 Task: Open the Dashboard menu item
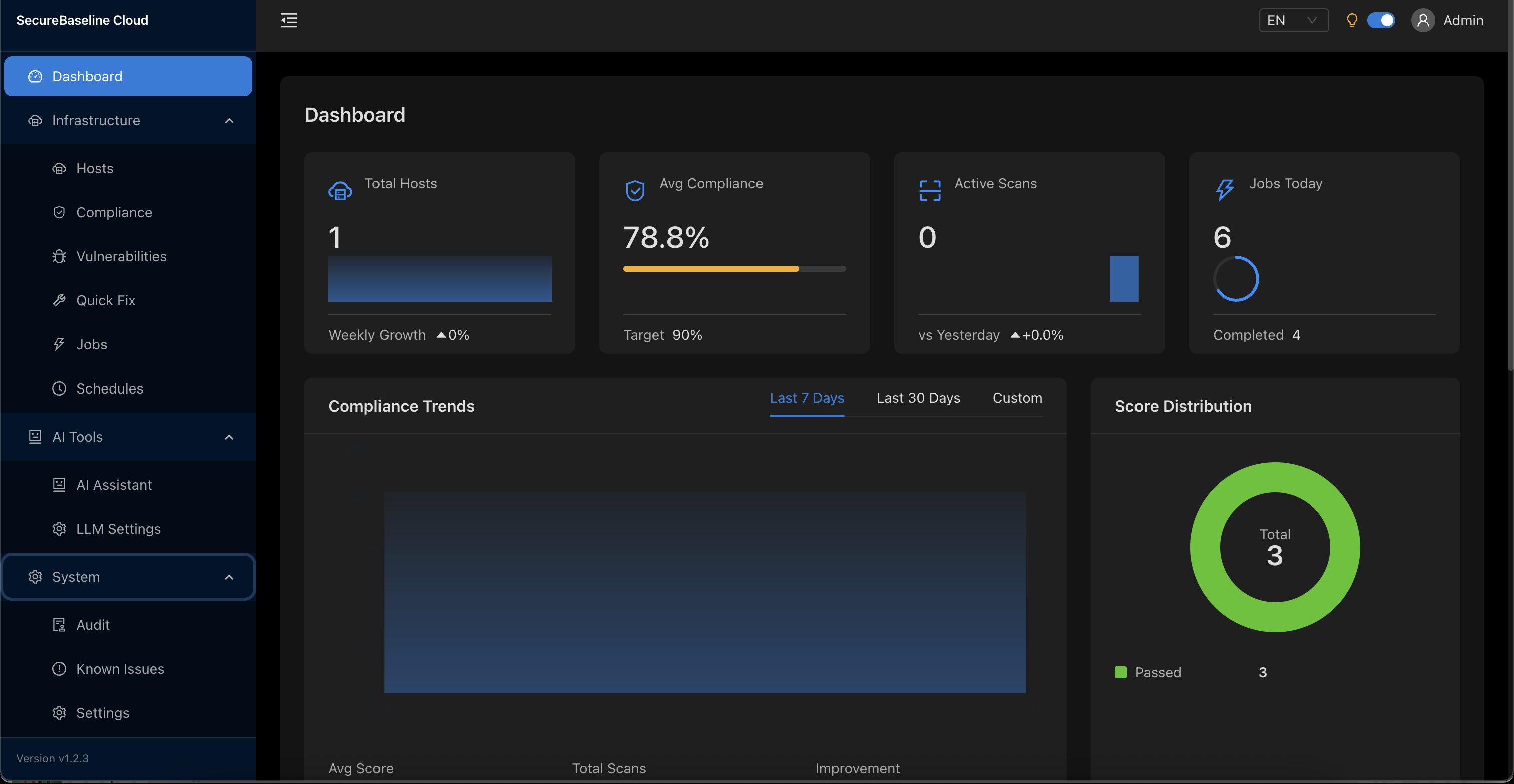128,77
